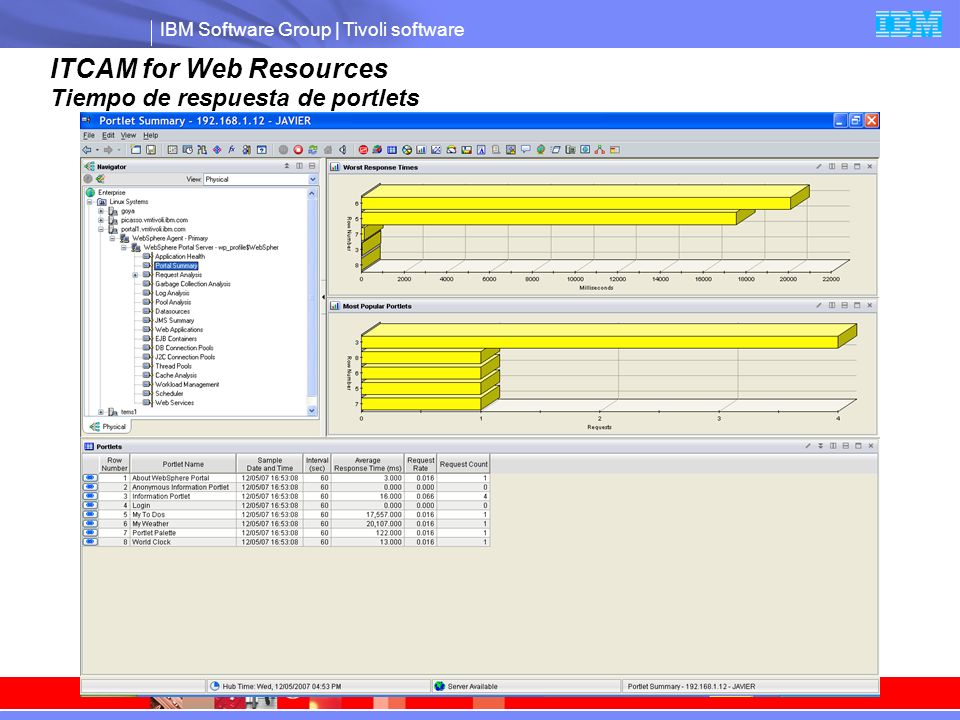Click the Bar chart icon beside Most Popular Portlets
The image size is (960, 720).
tap(335, 306)
